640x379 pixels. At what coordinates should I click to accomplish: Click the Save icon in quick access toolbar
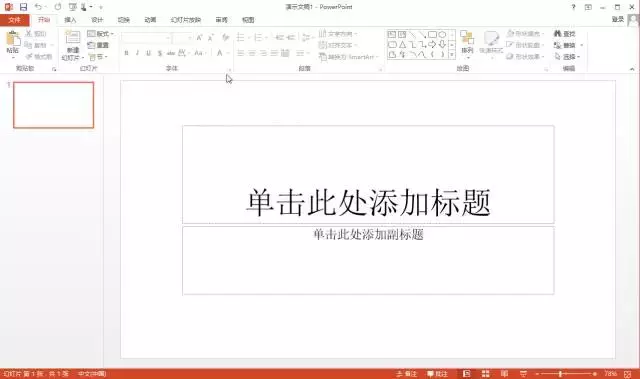(x=23, y=7)
